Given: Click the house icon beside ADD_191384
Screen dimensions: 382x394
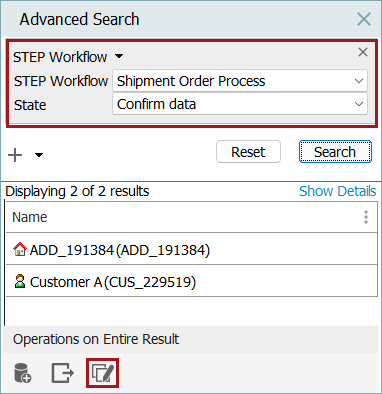Looking at the screenshot, I should click(x=20, y=249).
